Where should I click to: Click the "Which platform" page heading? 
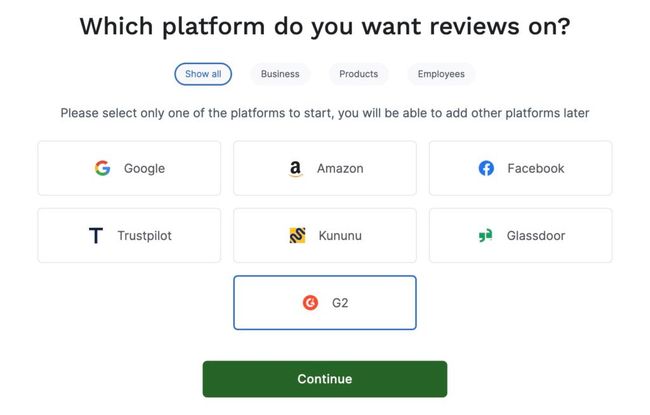[x=325, y=26]
